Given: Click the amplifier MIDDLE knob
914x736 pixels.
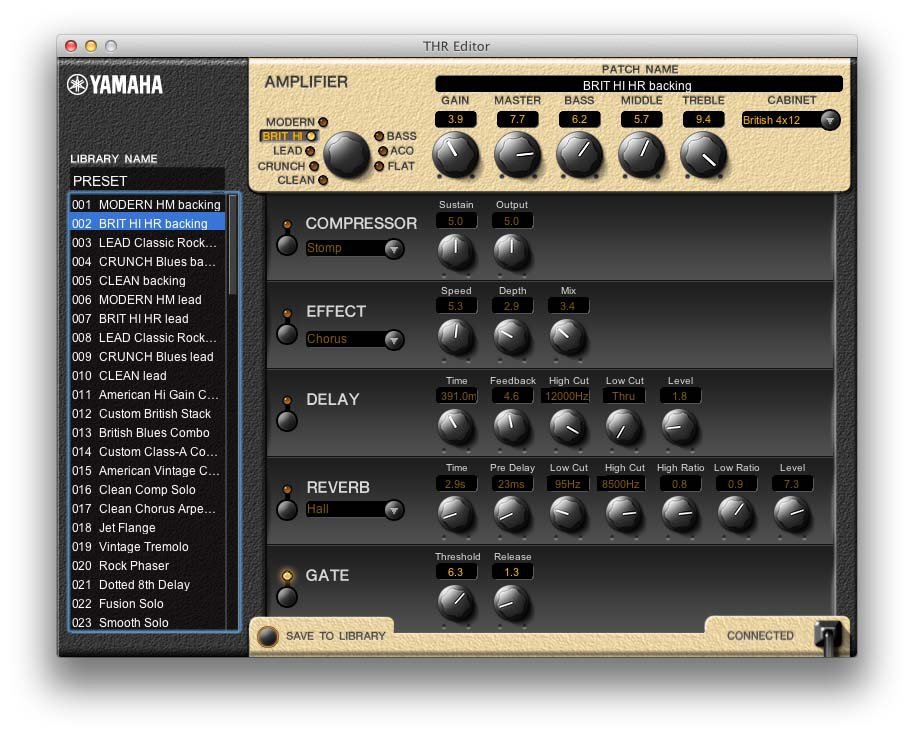Looking at the screenshot, I should pyautogui.click(x=641, y=154).
